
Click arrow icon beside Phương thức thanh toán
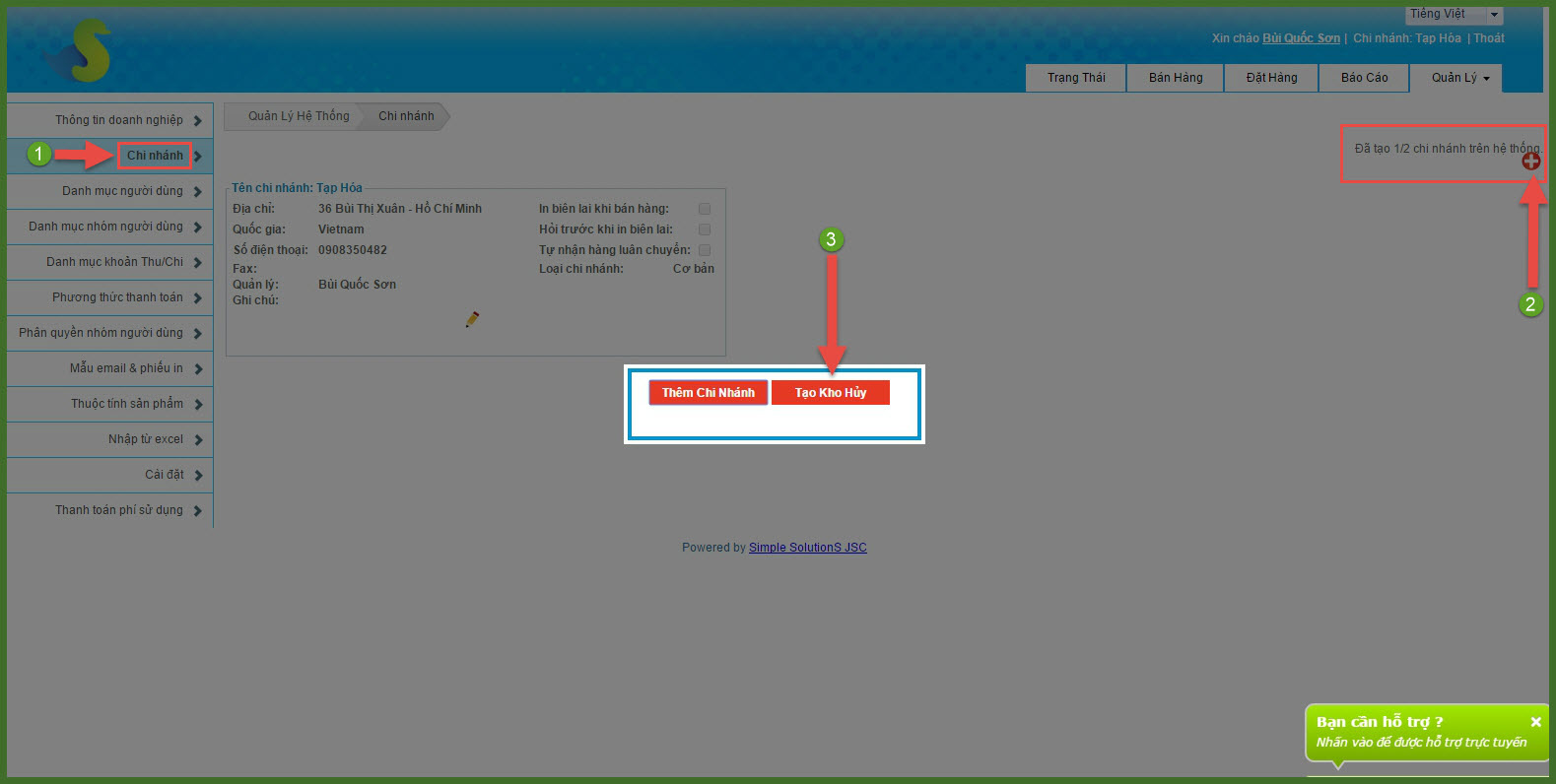[198, 298]
